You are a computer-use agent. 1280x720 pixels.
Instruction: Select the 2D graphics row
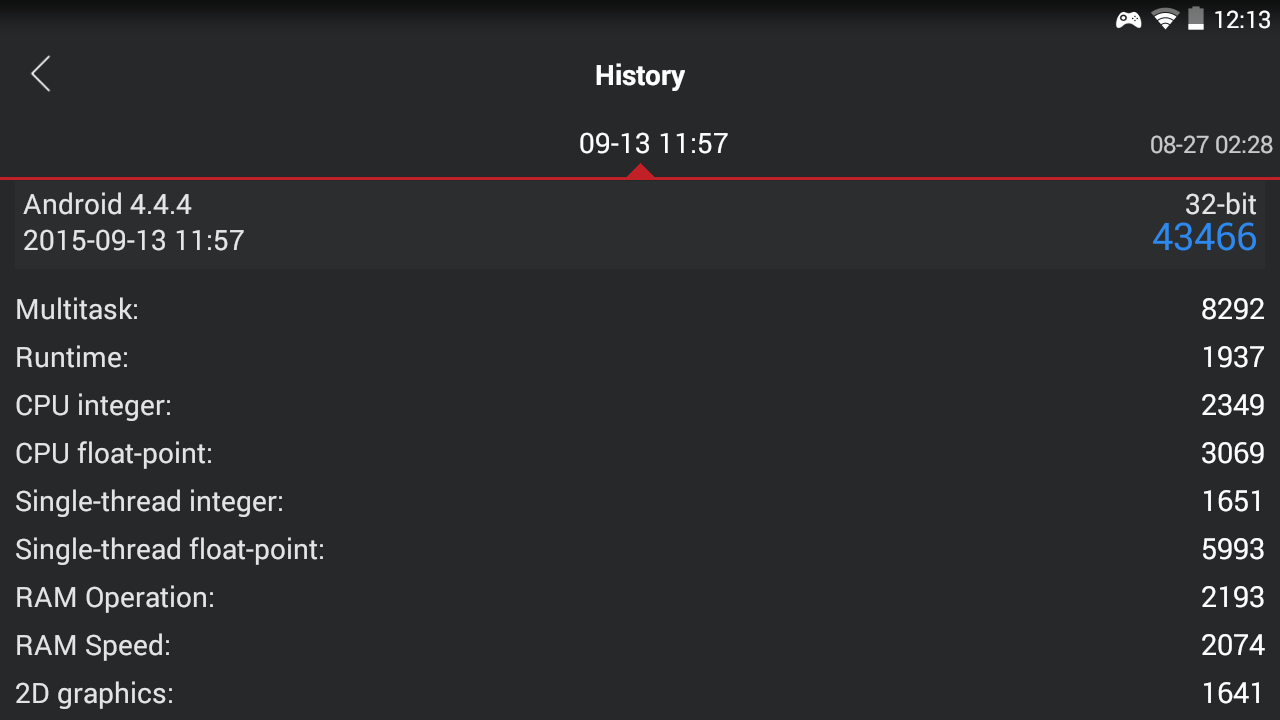(640, 693)
